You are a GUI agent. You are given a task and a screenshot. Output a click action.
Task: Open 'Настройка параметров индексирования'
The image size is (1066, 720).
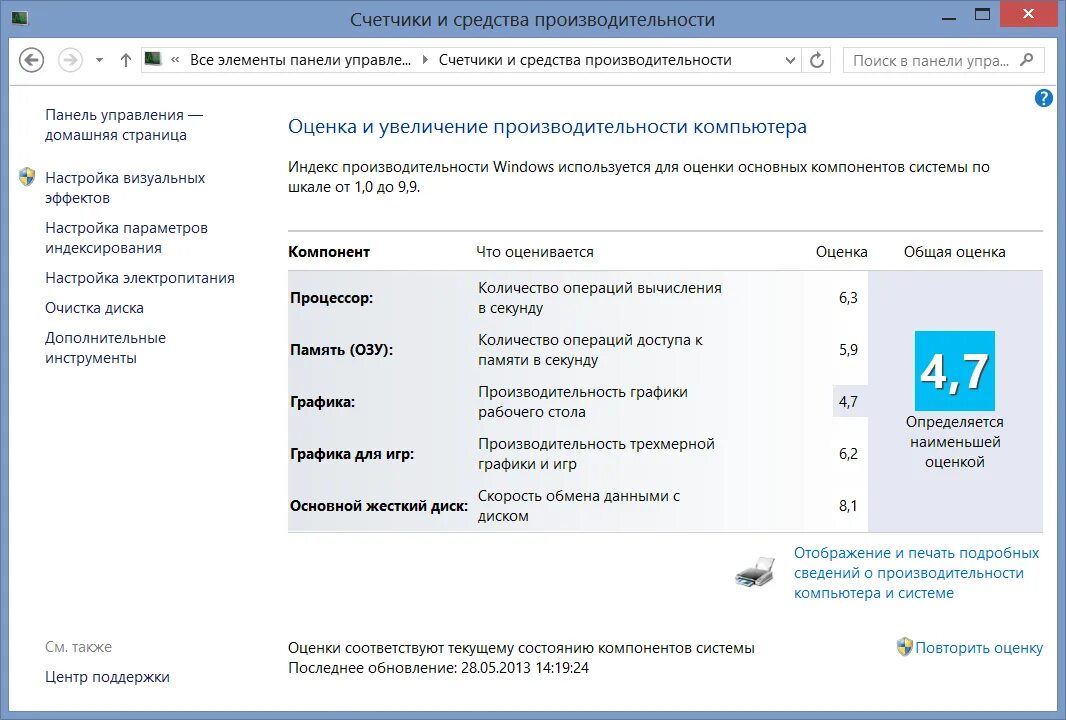coord(126,238)
